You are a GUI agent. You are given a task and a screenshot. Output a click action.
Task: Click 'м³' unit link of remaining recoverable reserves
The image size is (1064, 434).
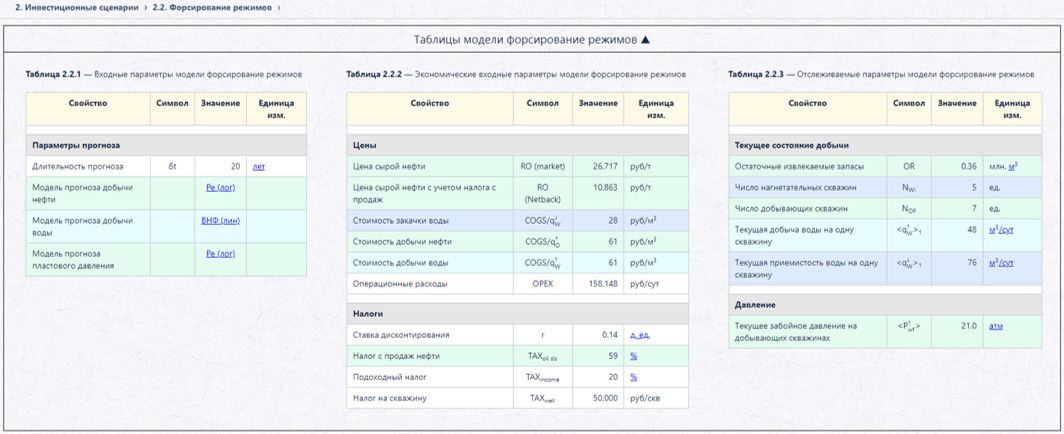[1012, 166]
